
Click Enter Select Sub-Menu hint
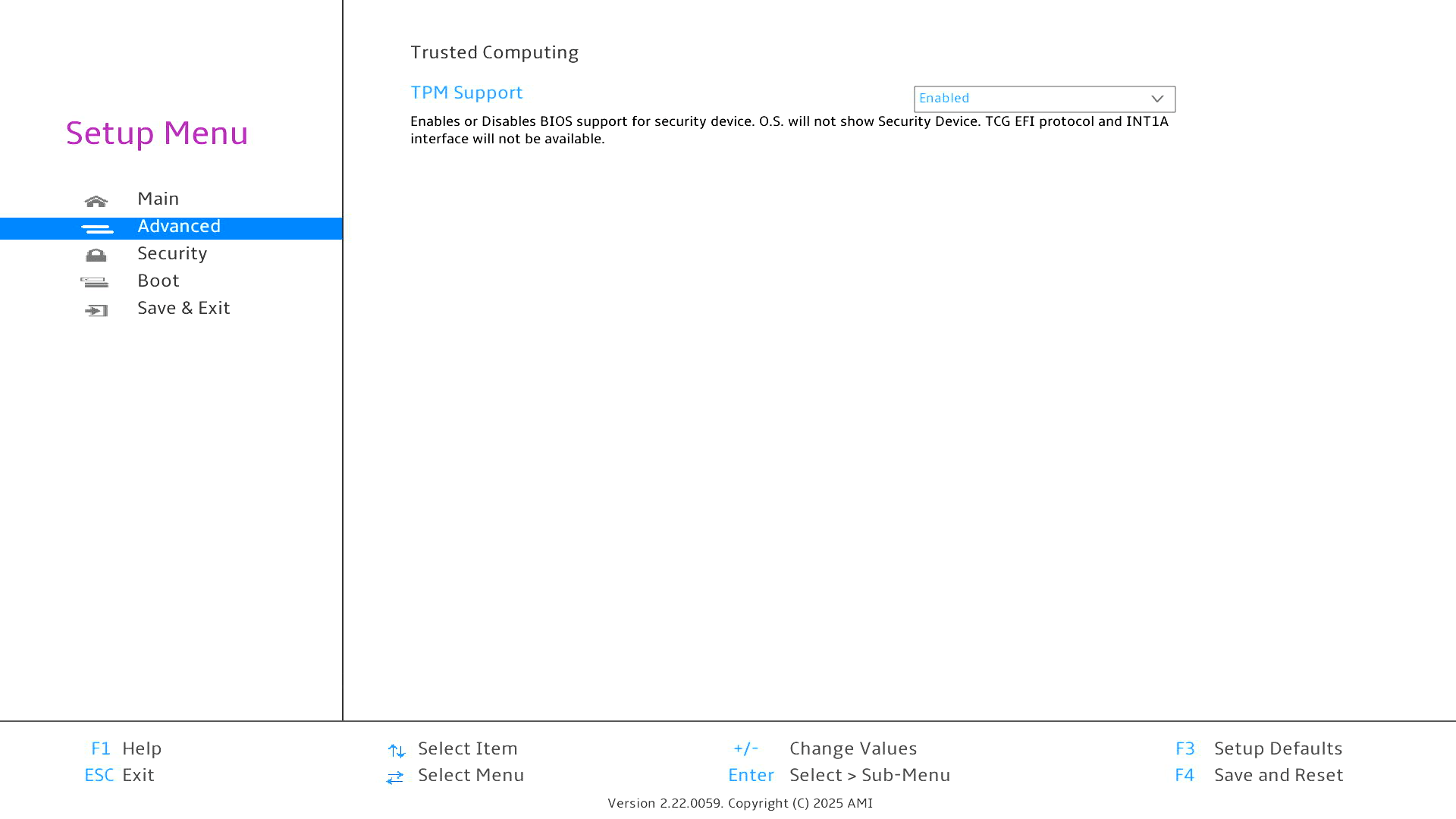839,775
